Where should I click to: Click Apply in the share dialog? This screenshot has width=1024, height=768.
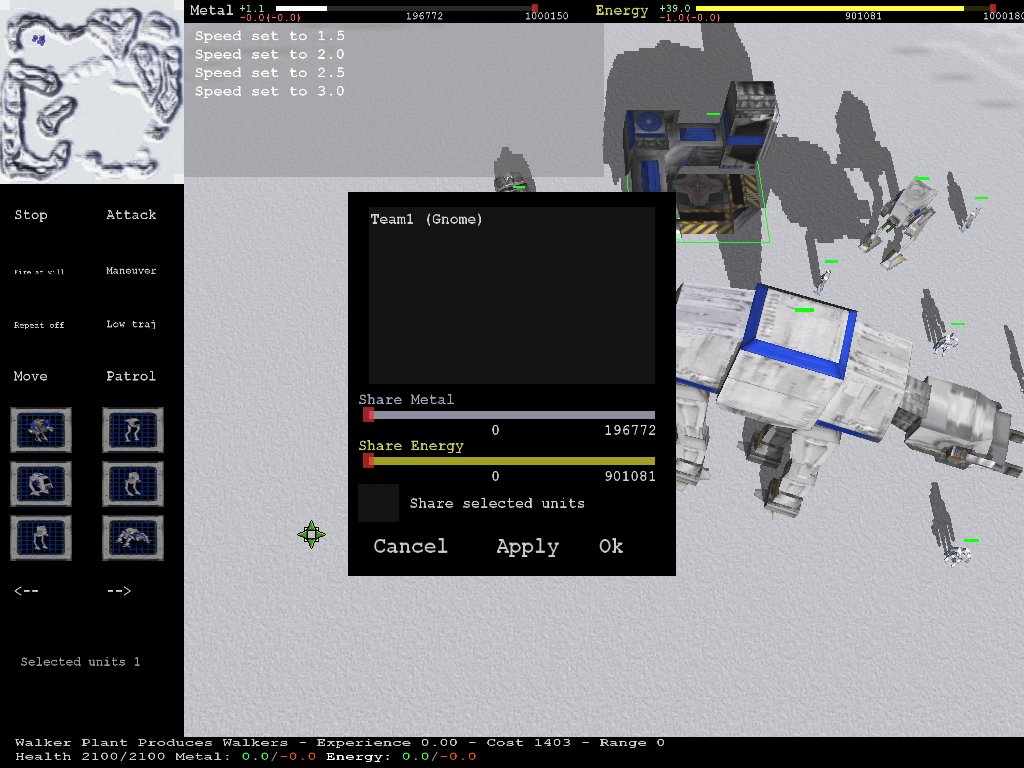point(528,546)
